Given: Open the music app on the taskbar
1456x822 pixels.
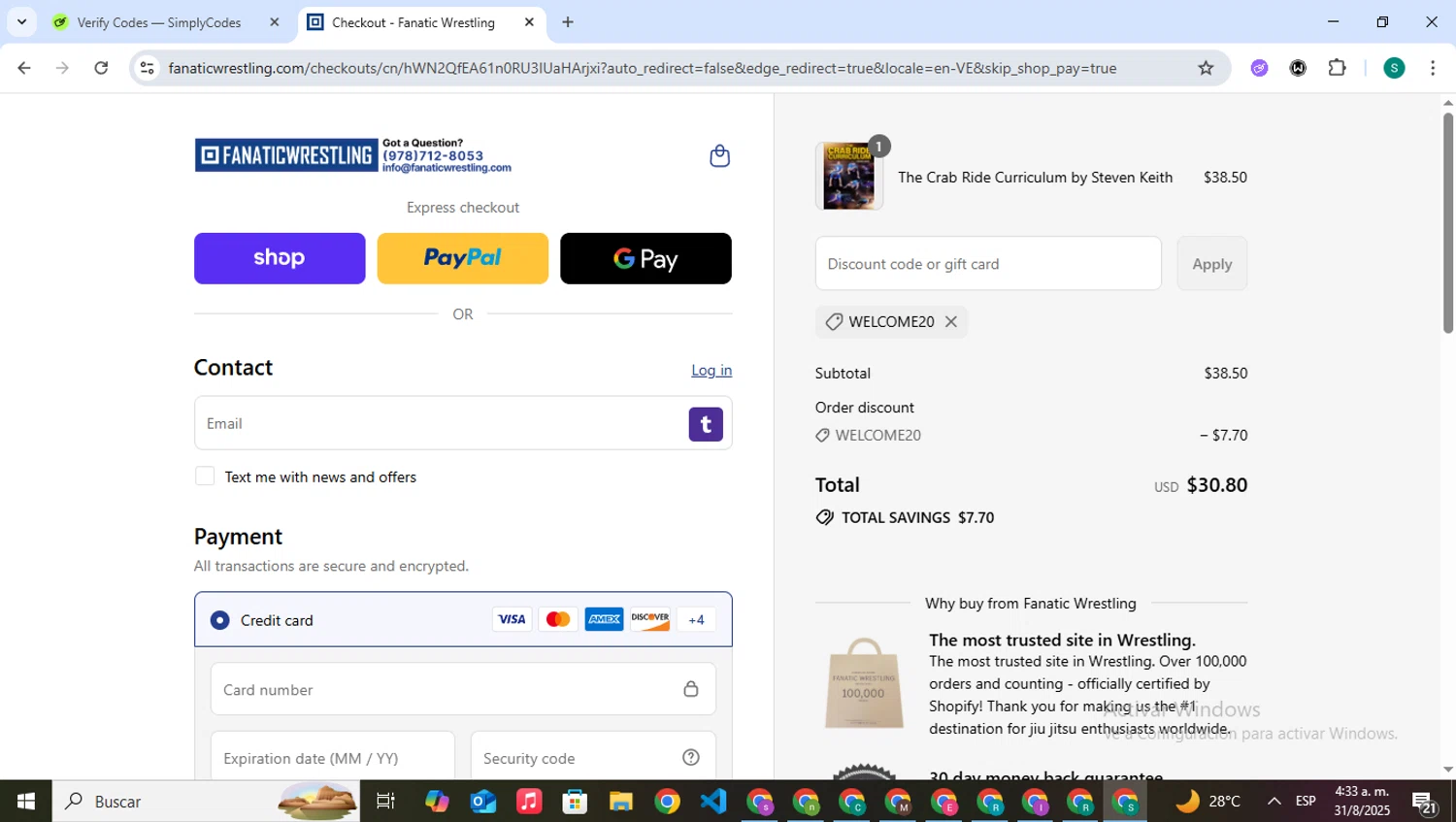Looking at the screenshot, I should pos(529,802).
